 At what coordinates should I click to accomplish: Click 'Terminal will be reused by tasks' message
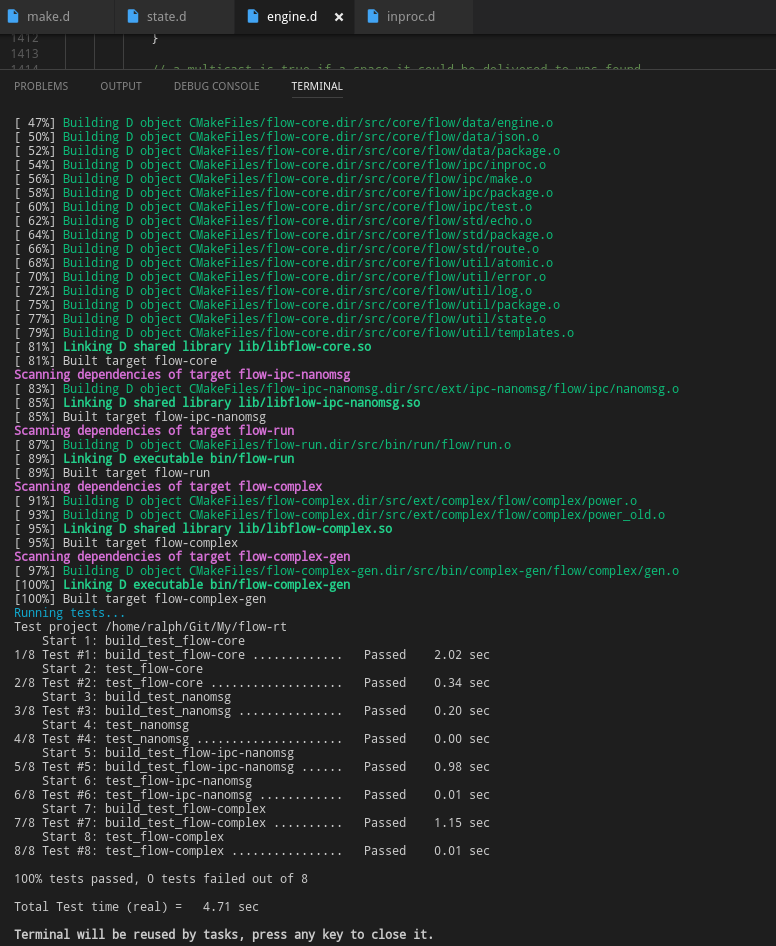pos(224,935)
